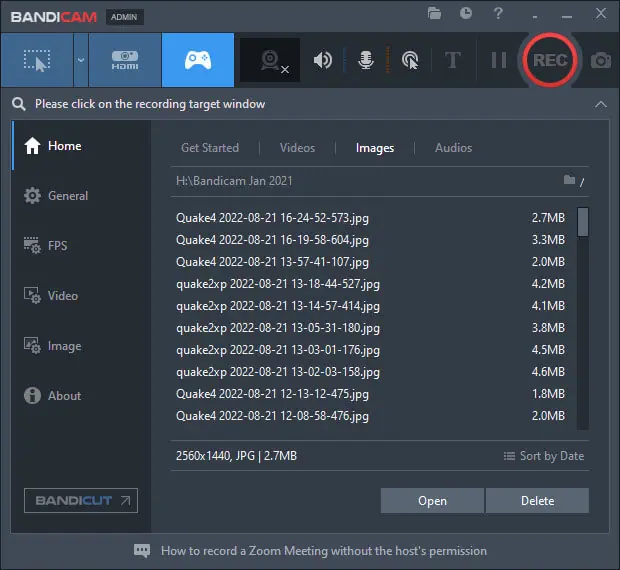The image size is (620, 570).
Task: Toggle the mouse click effect icon
Action: [410, 60]
